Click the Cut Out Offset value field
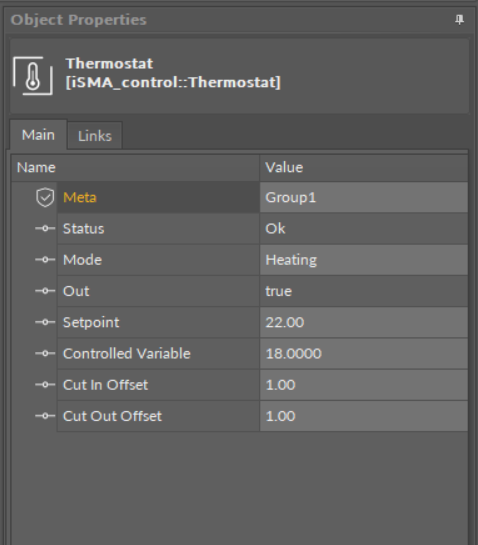The image size is (478, 545). [364, 416]
